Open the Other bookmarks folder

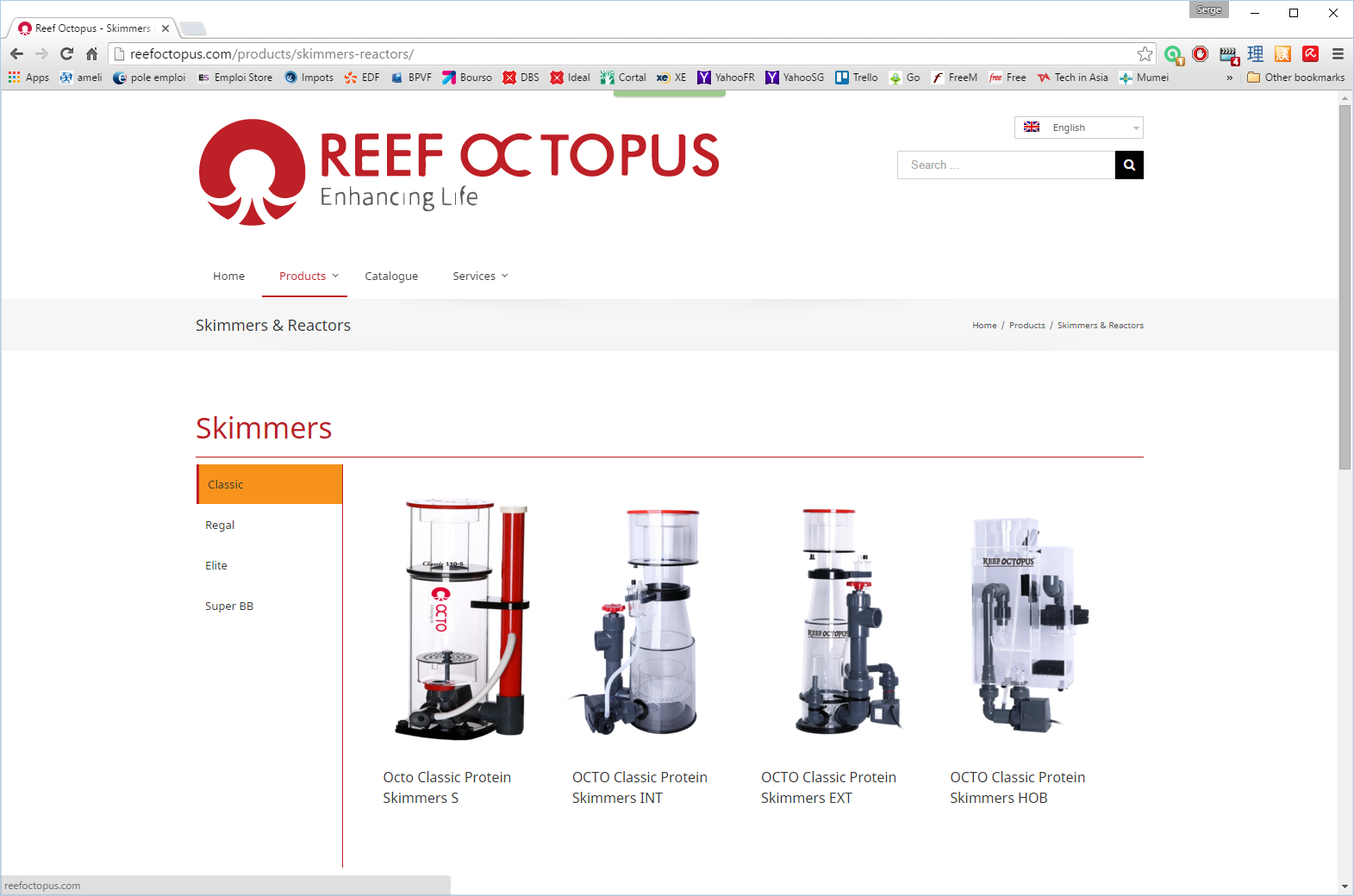pos(1295,78)
